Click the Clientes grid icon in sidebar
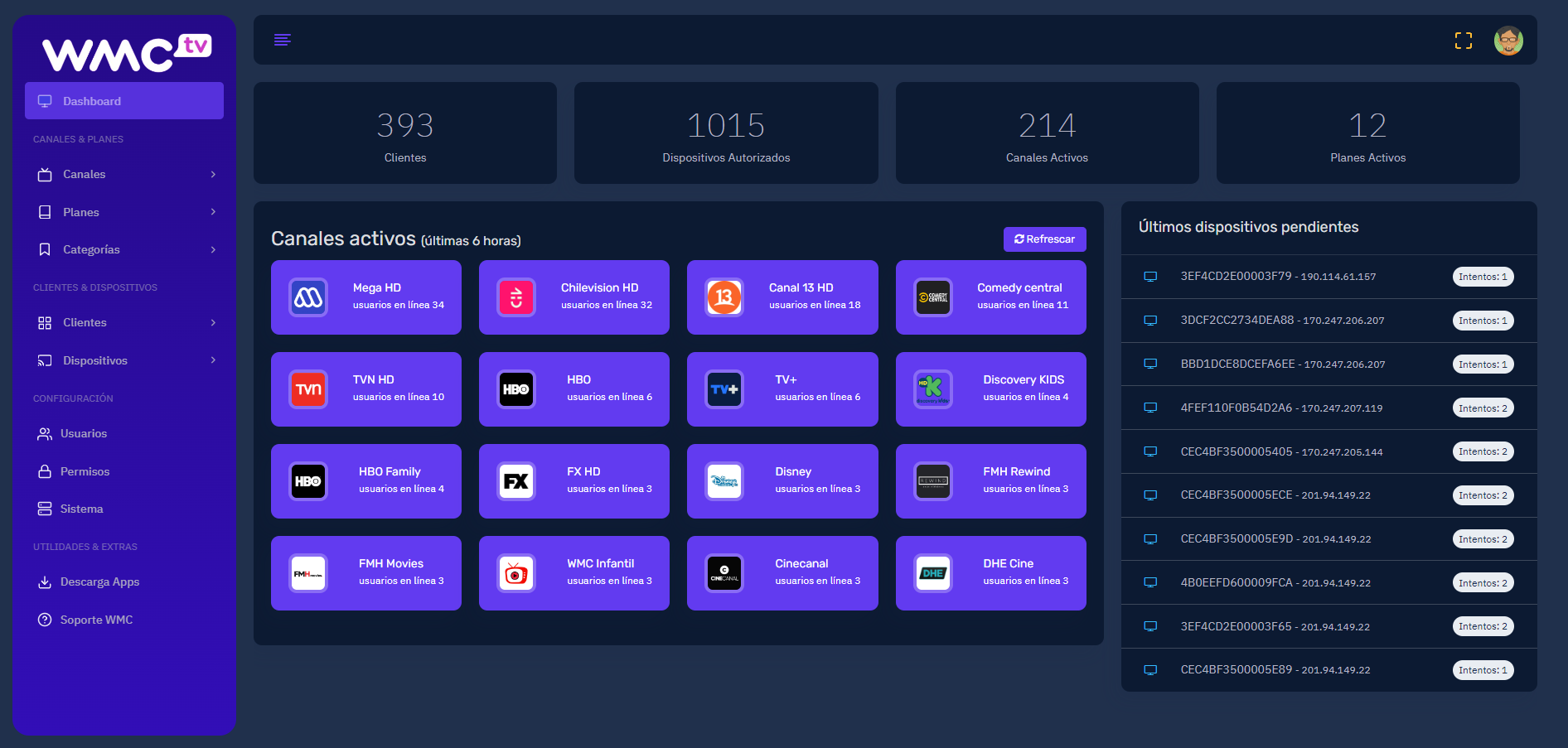Viewport: 1568px width, 748px height. point(45,322)
